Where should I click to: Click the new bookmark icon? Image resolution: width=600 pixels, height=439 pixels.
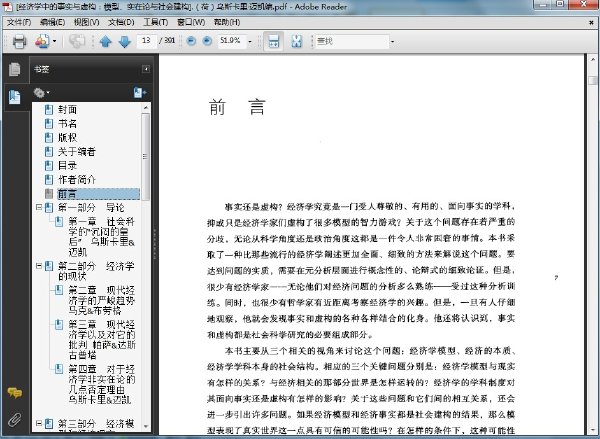coord(140,93)
